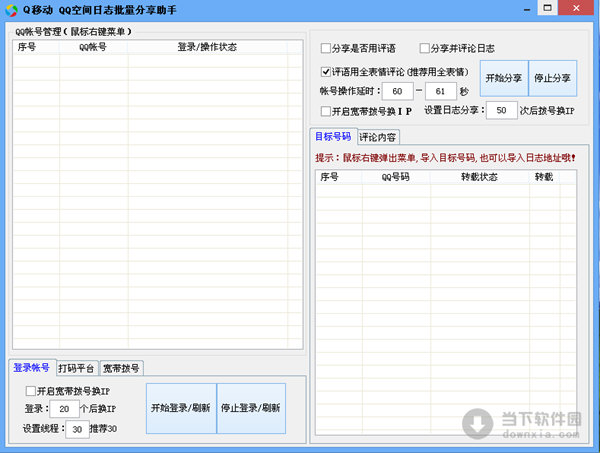Enable the 分享是否用评语 checkbox
Image resolution: width=600 pixels, height=453 pixels.
[326, 48]
